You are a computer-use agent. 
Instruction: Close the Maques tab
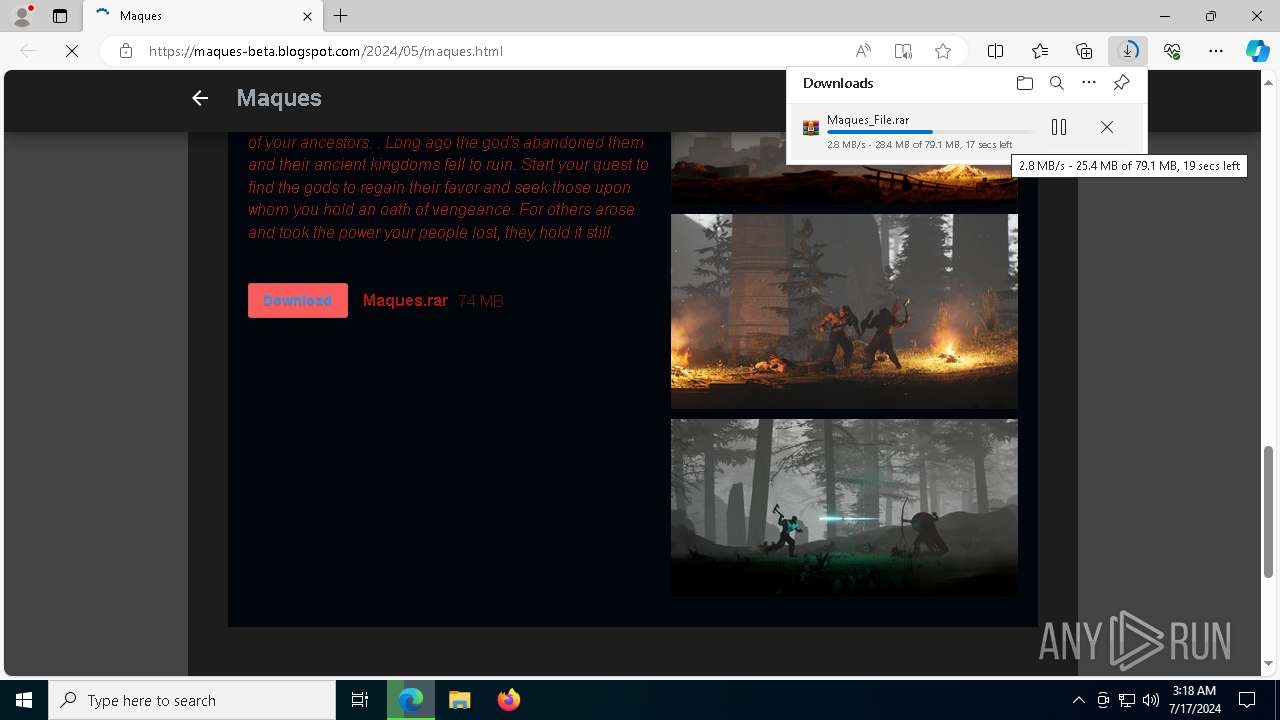coord(307,16)
